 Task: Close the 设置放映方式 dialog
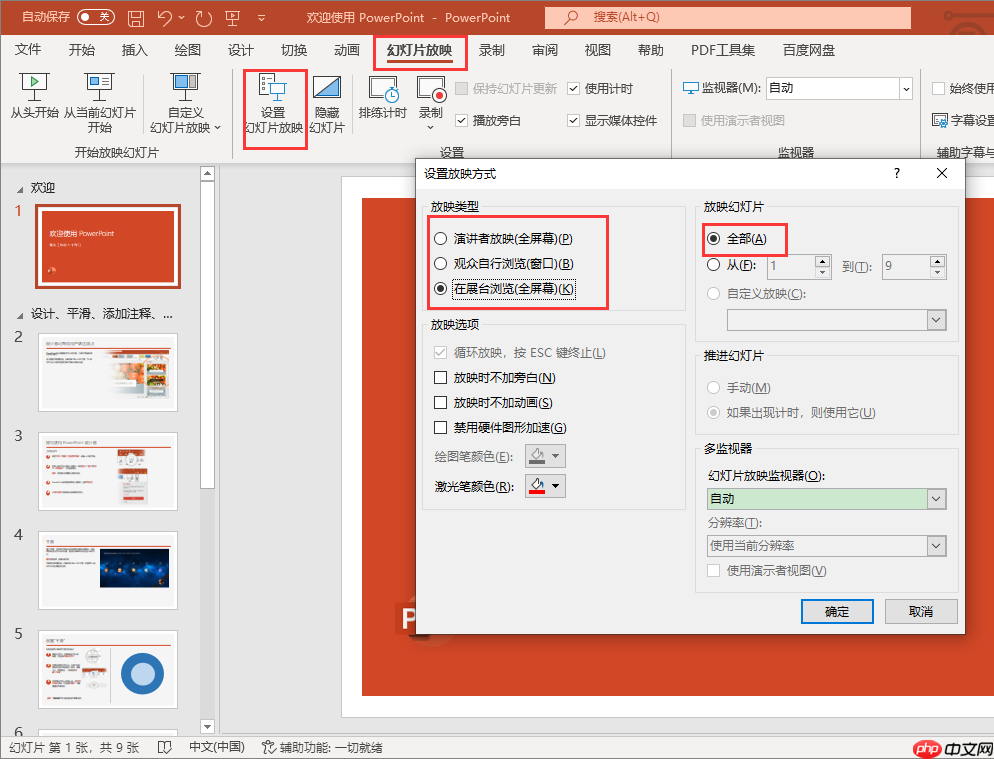[x=942, y=173]
